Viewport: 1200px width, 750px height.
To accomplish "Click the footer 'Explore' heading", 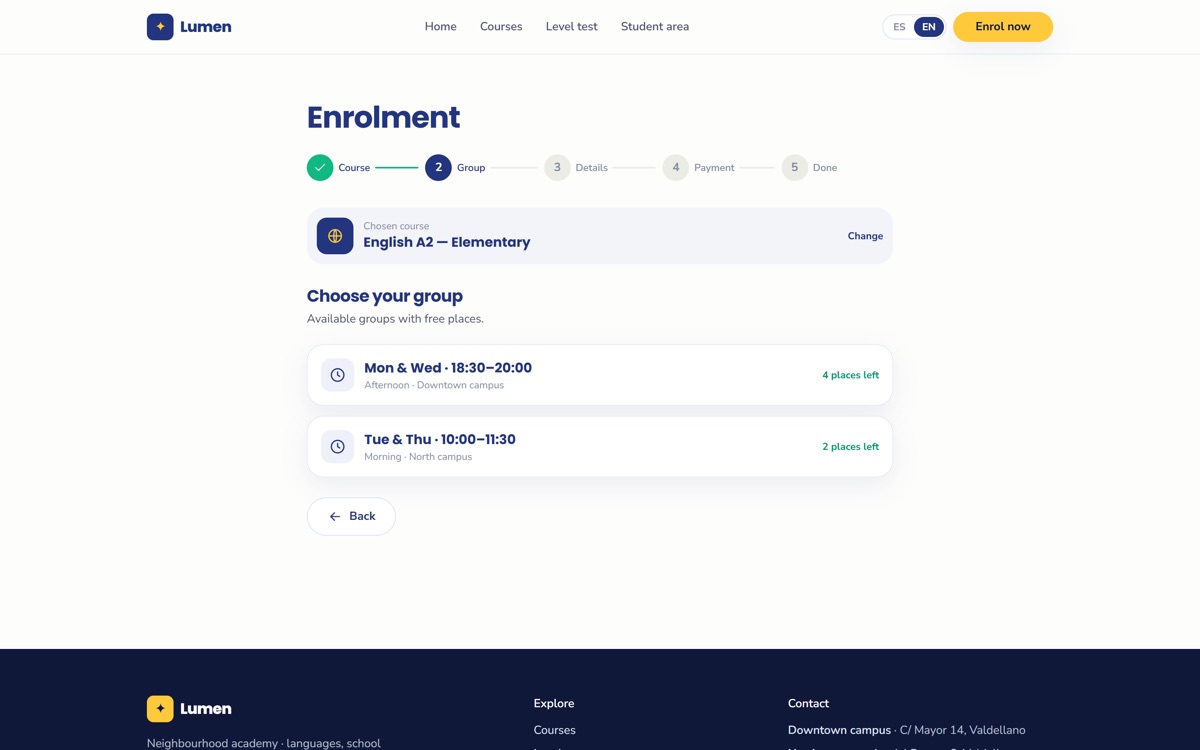I will tap(554, 704).
